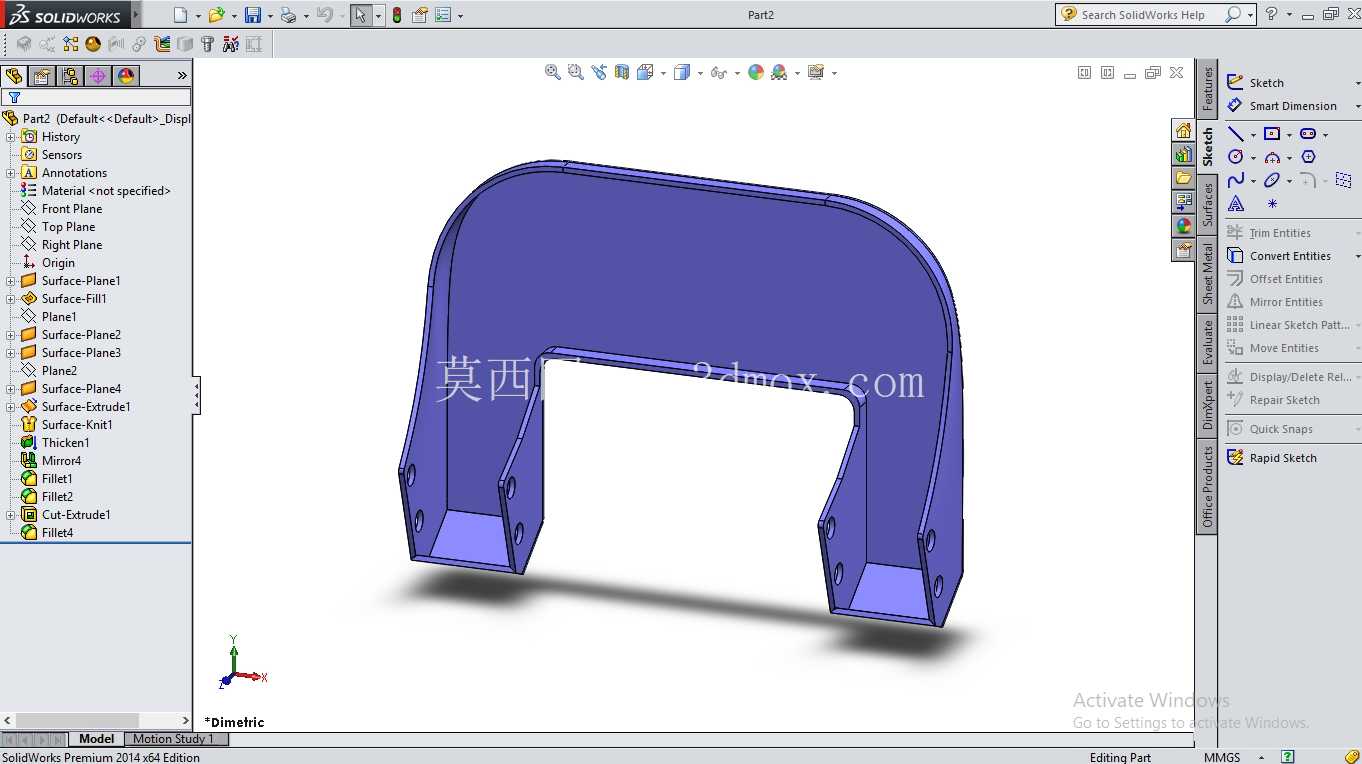Select the Line sketch tool
The image size is (1362, 764).
[x=1236, y=134]
